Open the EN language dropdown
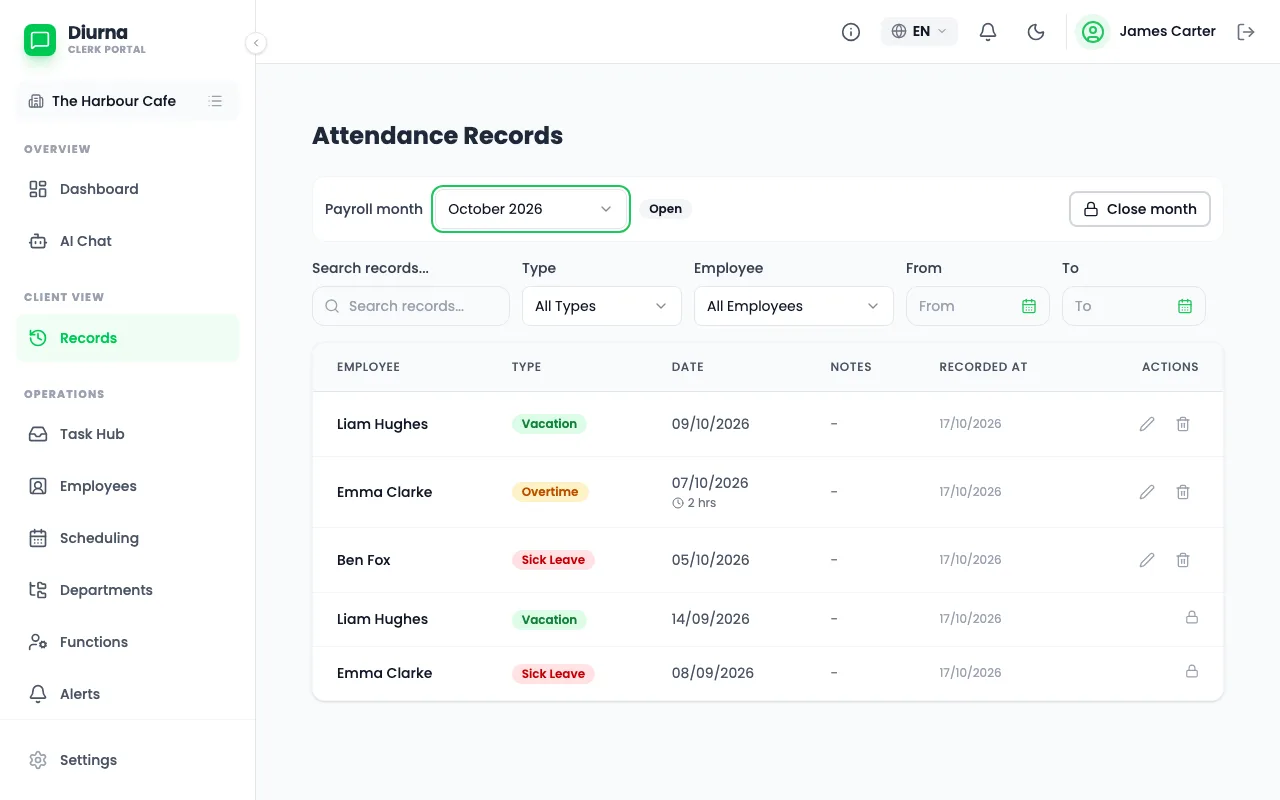Screen dimensions: 1280x800 point(919,32)
